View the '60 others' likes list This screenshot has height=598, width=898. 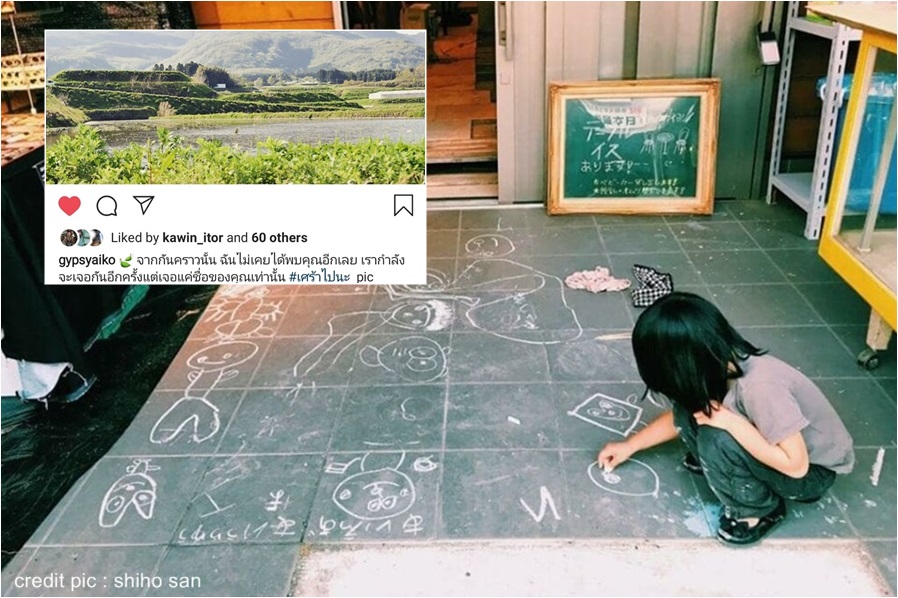pyautogui.click(x=279, y=238)
